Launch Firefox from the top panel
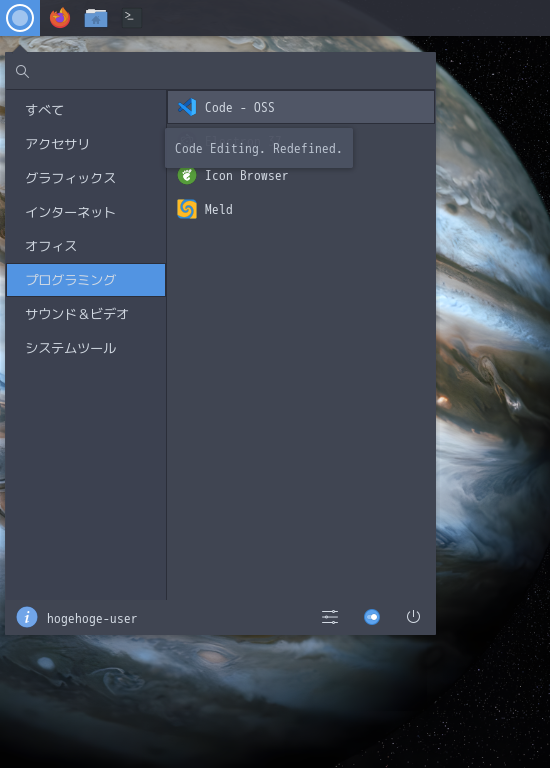This screenshot has width=550, height=768. (x=60, y=18)
